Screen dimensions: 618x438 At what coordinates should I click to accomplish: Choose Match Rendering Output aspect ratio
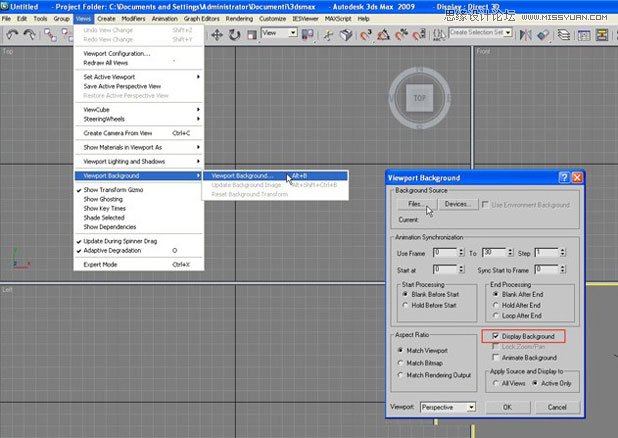click(x=400, y=375)
